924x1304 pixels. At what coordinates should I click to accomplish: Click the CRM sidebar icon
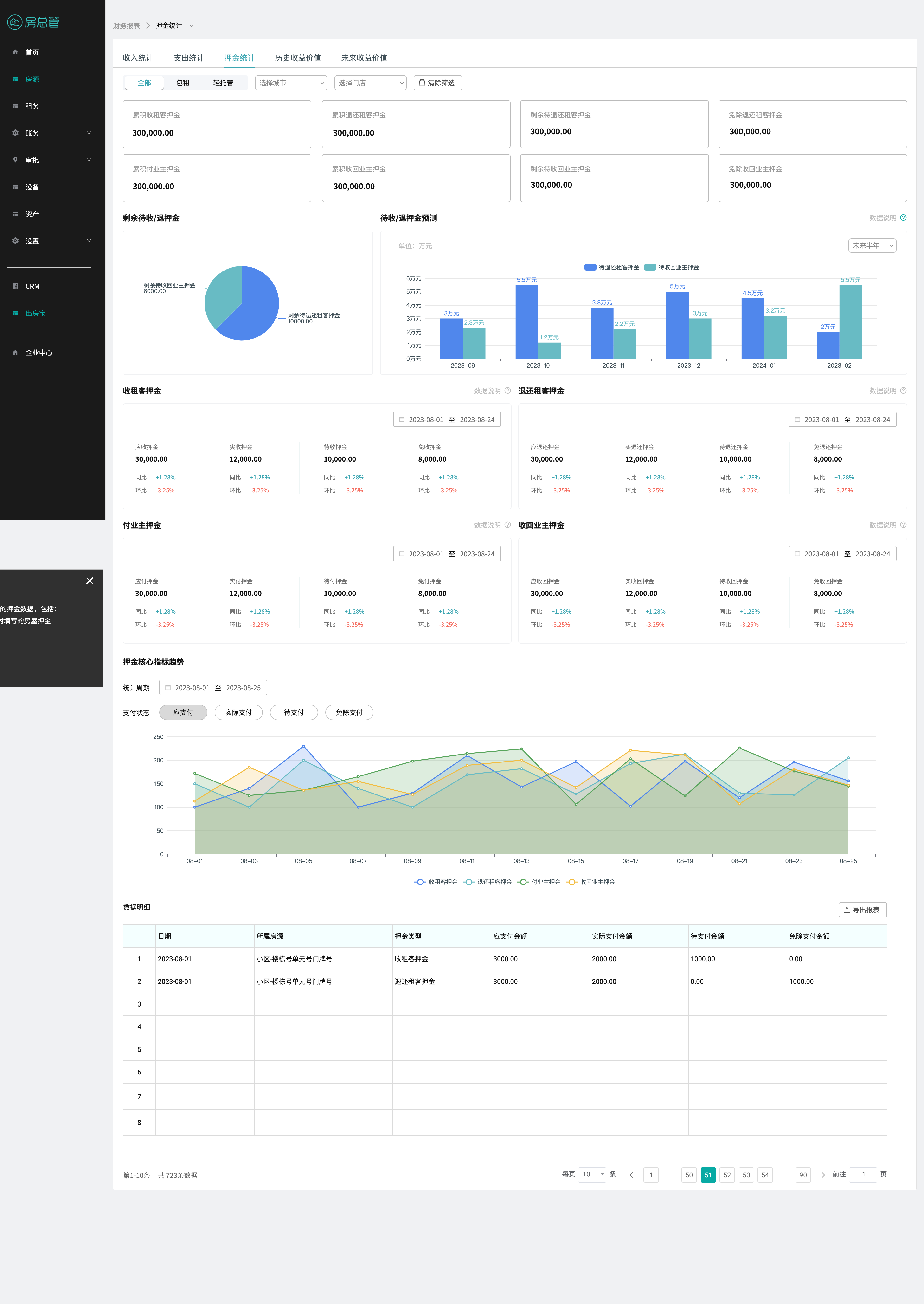tap(15, 286)
